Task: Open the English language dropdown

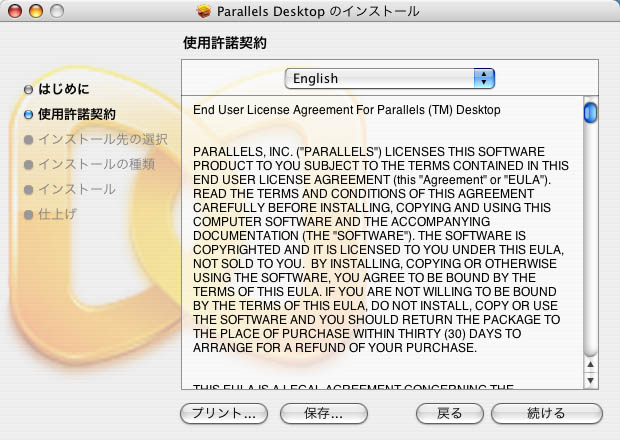Action: (389, 78)
